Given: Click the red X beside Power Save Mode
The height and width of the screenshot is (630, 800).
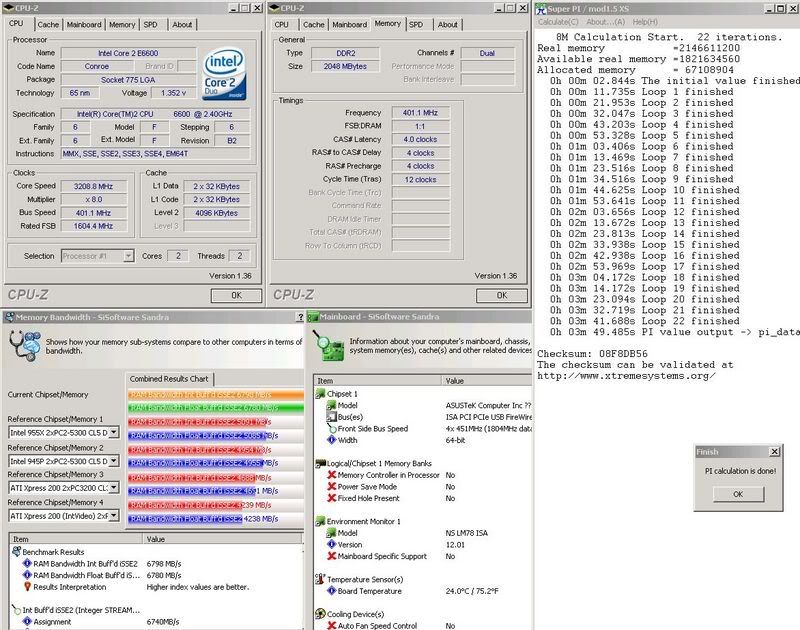Looking at the screenshot, I should click(331, 487).
